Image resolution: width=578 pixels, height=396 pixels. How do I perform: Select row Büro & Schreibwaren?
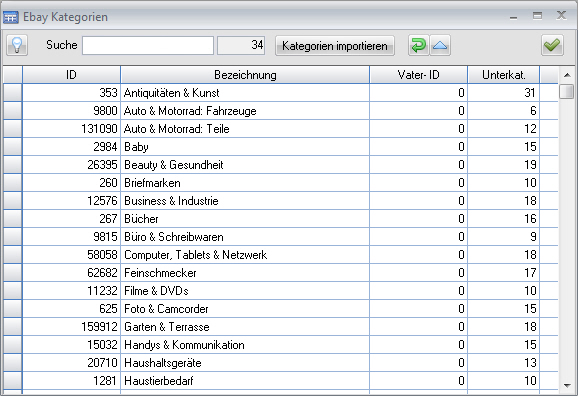coord(281,237)
